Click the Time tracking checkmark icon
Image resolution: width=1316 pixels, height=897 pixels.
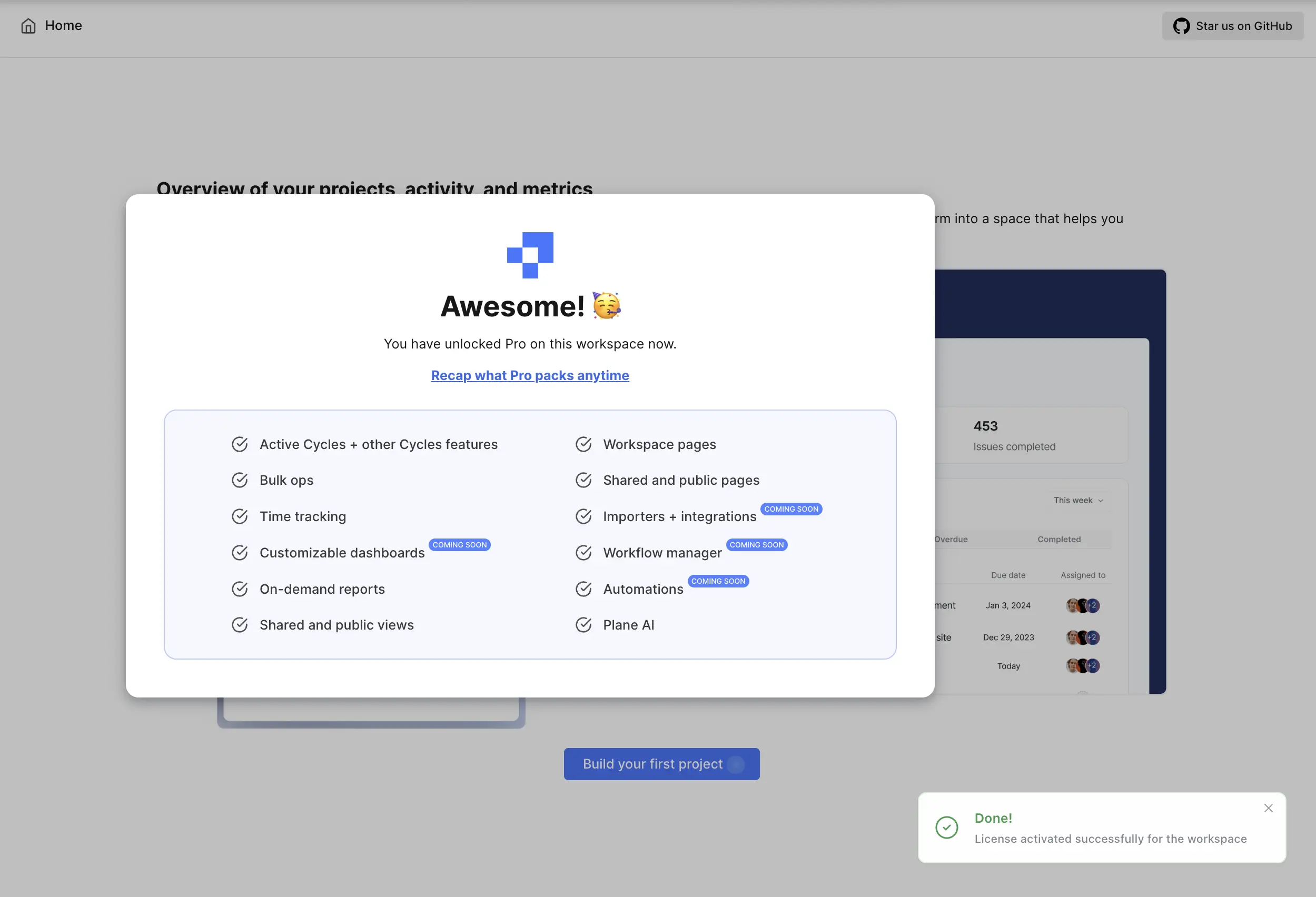tap(239, 516)
